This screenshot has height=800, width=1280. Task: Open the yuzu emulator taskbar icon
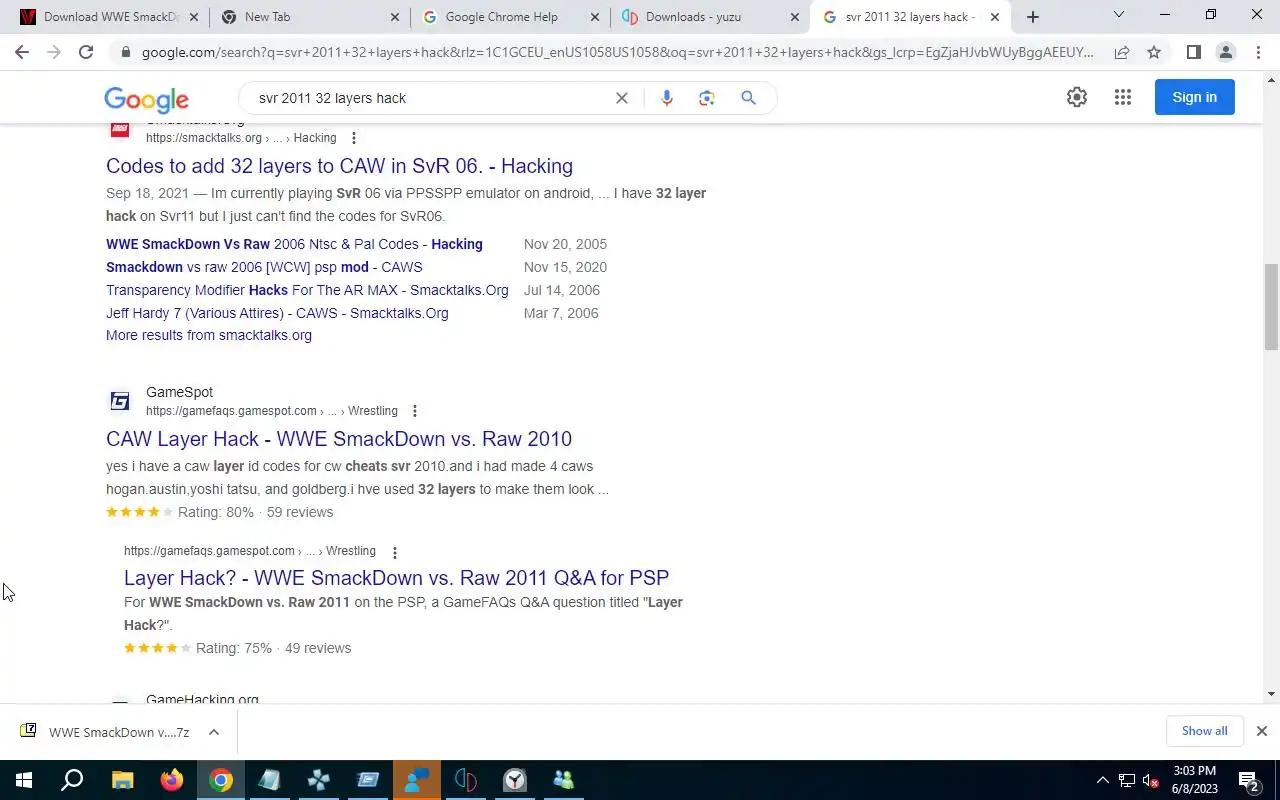(x=466, y=780)
